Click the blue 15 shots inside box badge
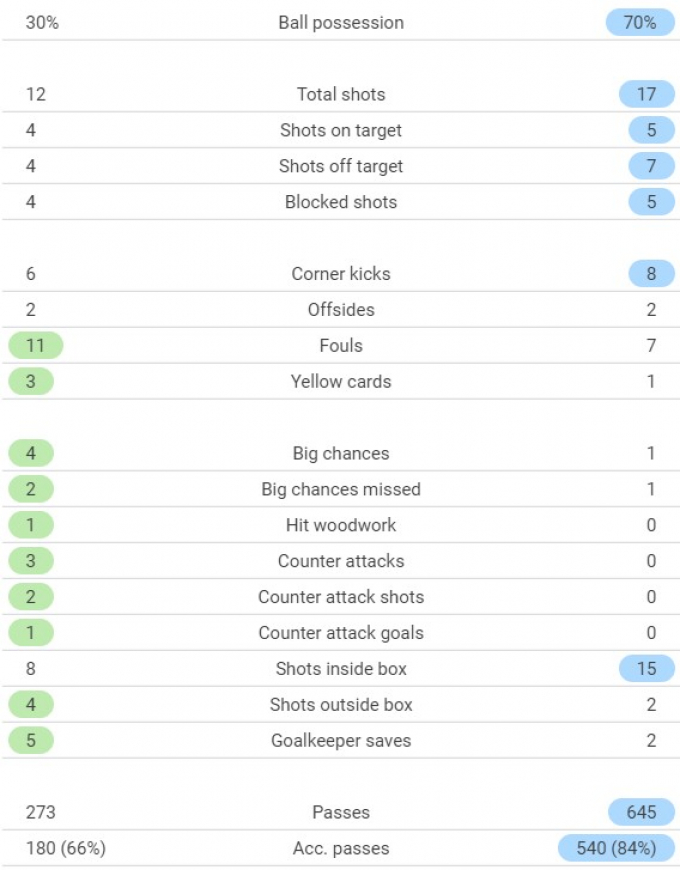680x870 pixels. pos(647,669)
